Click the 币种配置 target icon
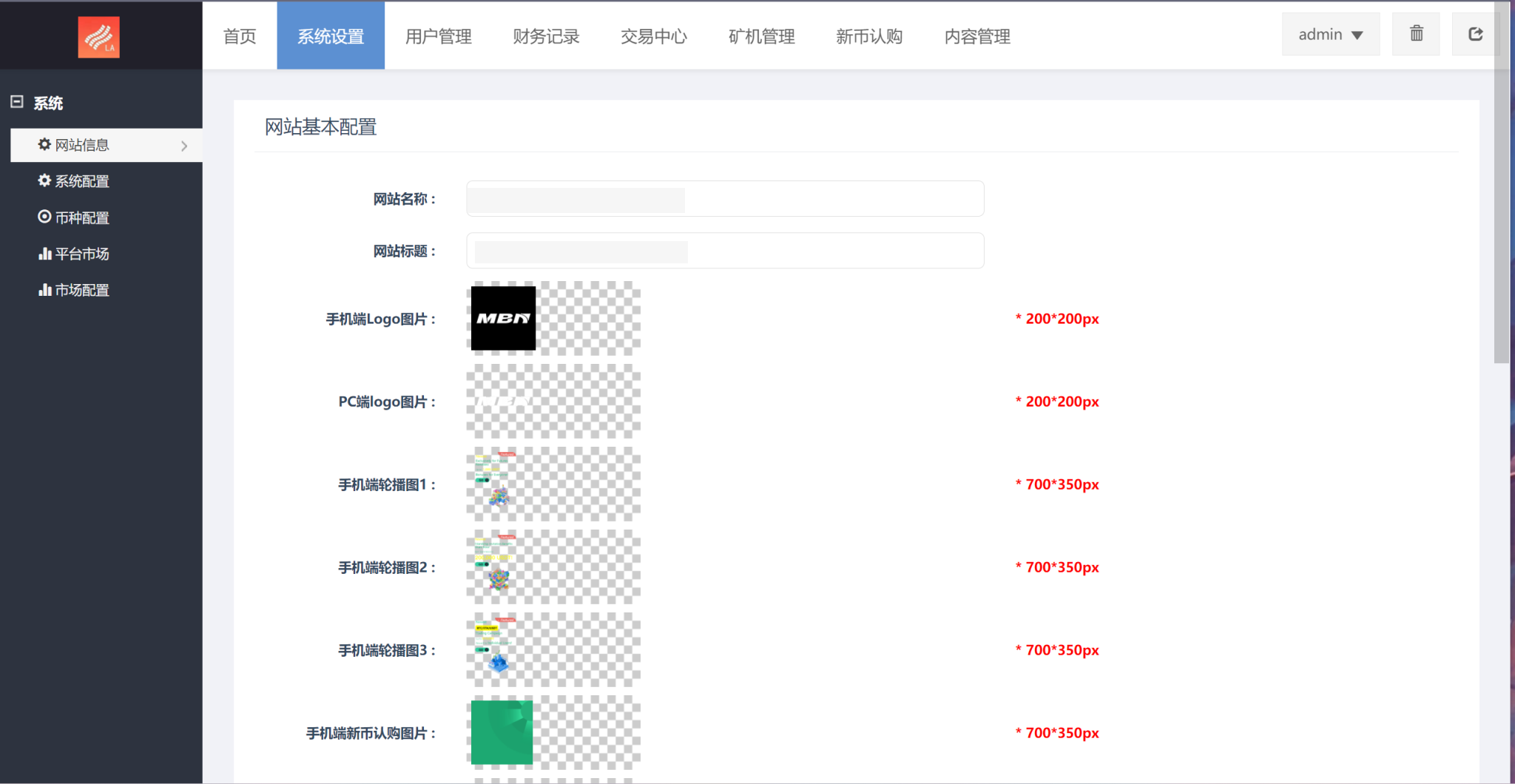Image resolution: width=1515 pixels, height=784 pixels. click(x=44, y=217)
